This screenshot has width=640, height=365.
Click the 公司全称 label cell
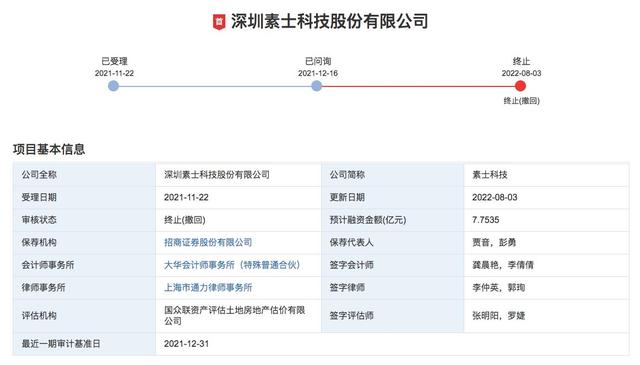coord(84,175)
